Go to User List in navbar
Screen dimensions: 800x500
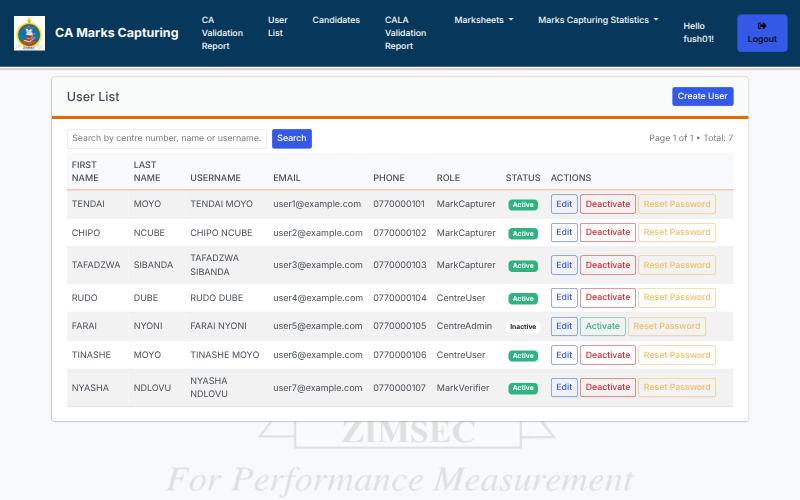click(x=278, y=27)
